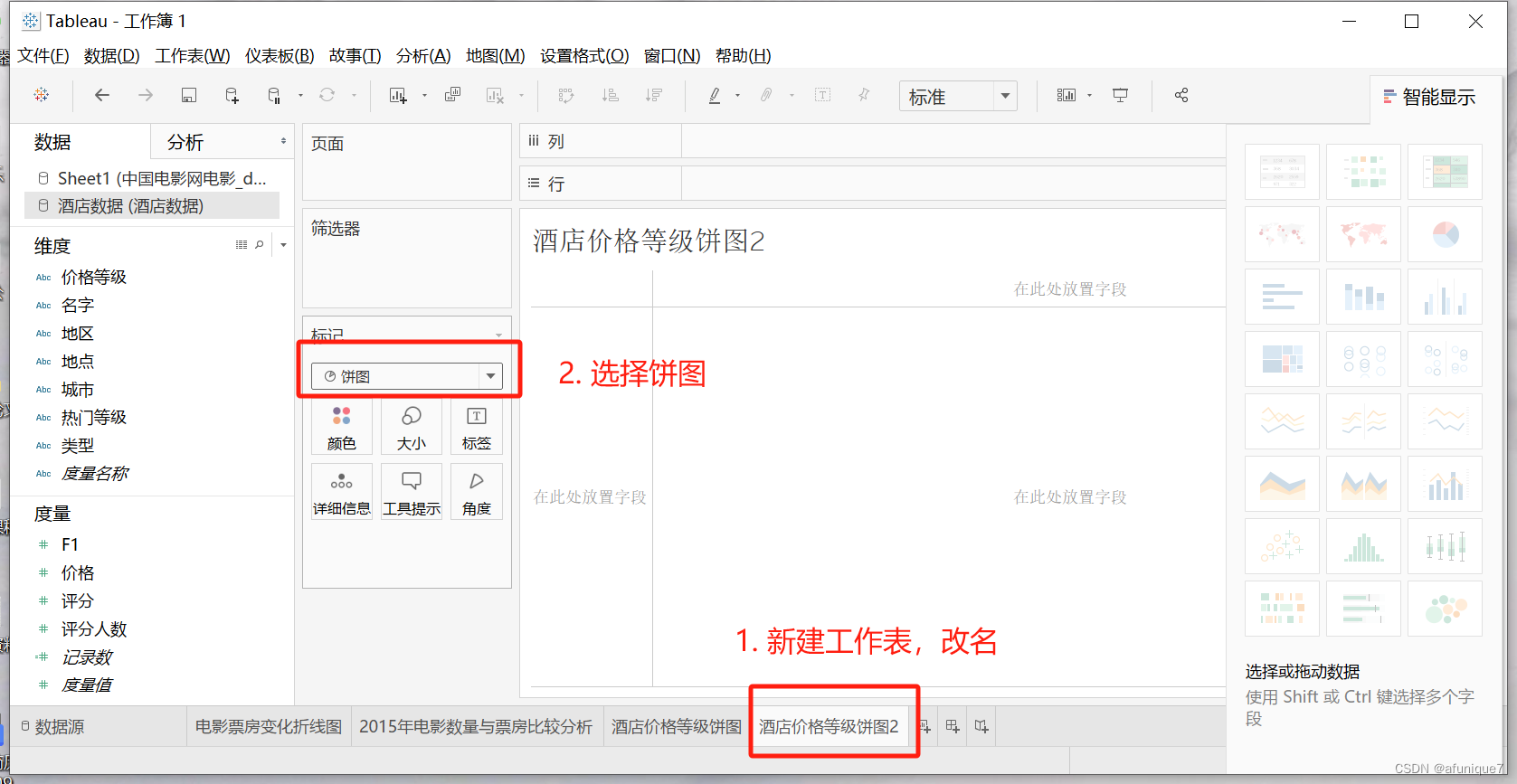
Task: Click the clear sheet icon
Action: pos(495,95)
